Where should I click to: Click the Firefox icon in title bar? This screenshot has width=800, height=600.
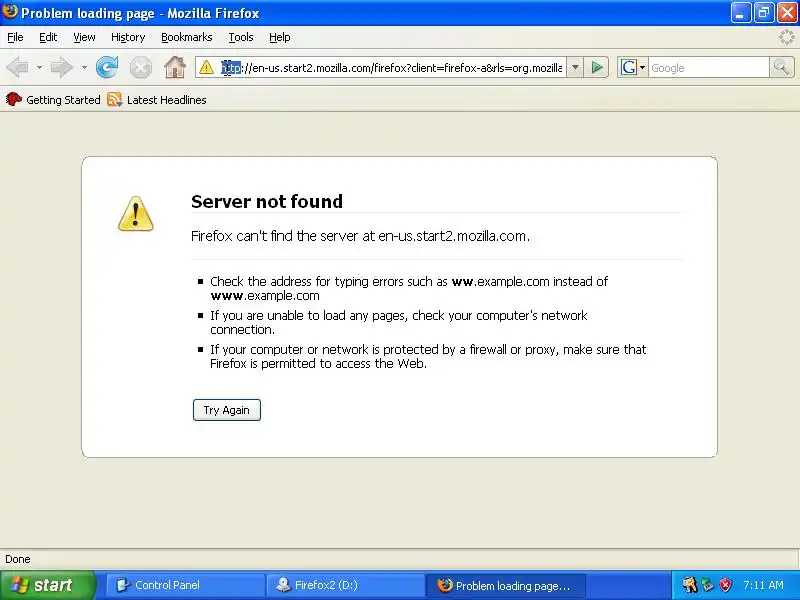click(10, 11)
